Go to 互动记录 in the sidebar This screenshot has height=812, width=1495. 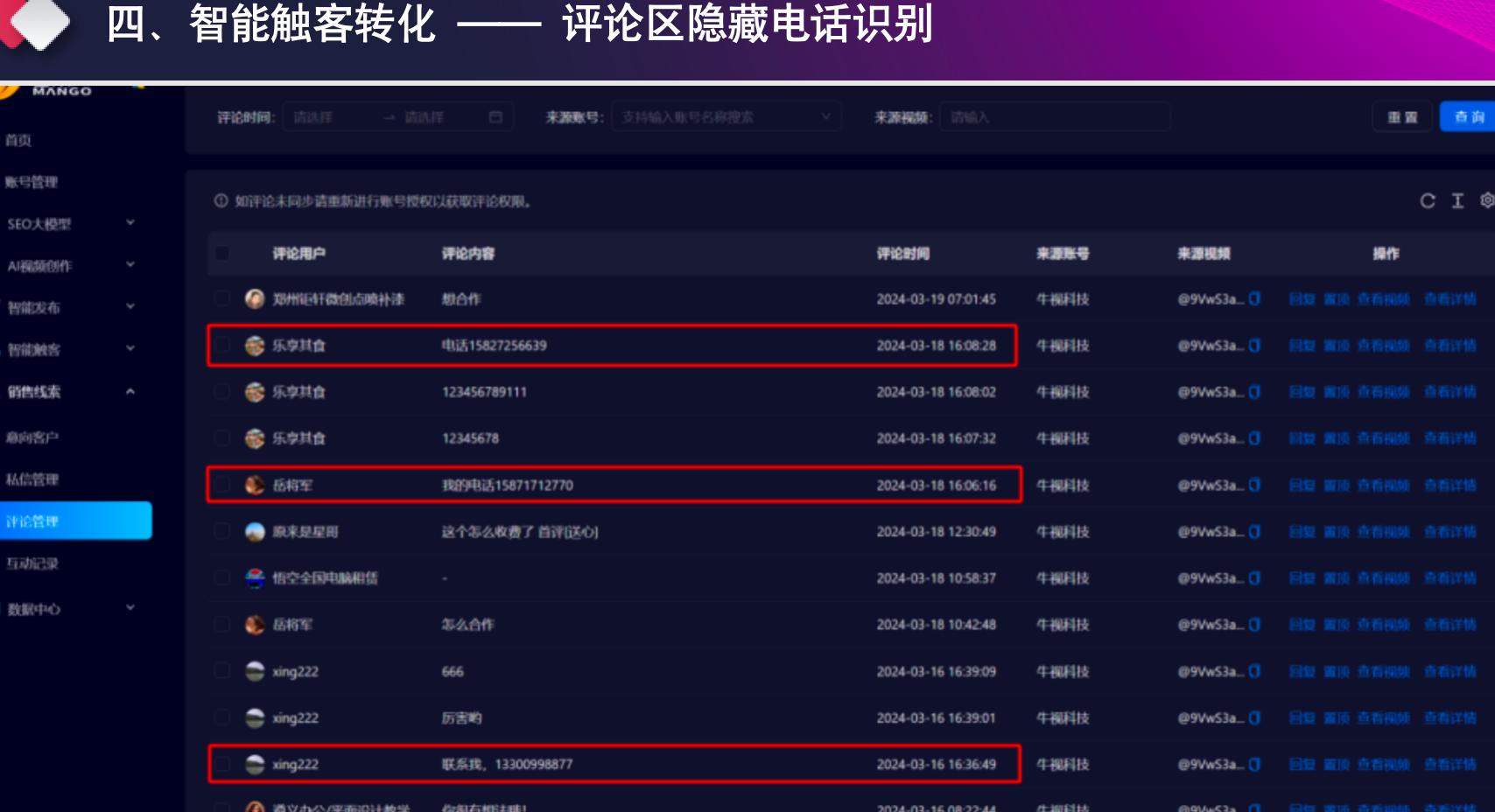[x=32, y=563]
